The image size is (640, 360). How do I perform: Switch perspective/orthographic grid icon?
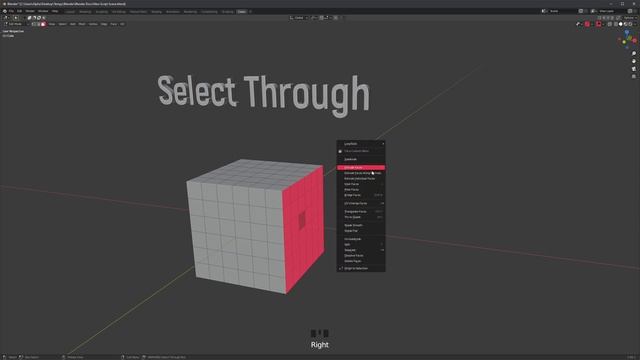pyautogui.click(x=634, y=76)
